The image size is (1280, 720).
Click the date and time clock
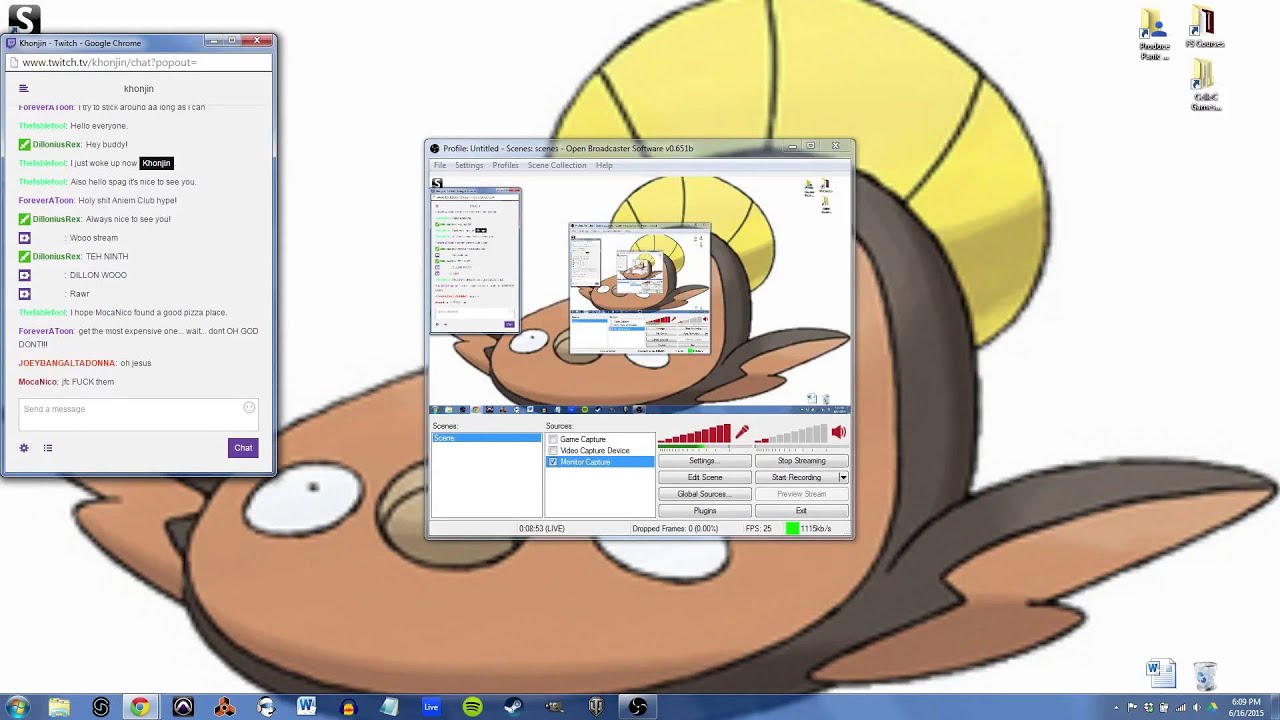(x=1245, y=707)
